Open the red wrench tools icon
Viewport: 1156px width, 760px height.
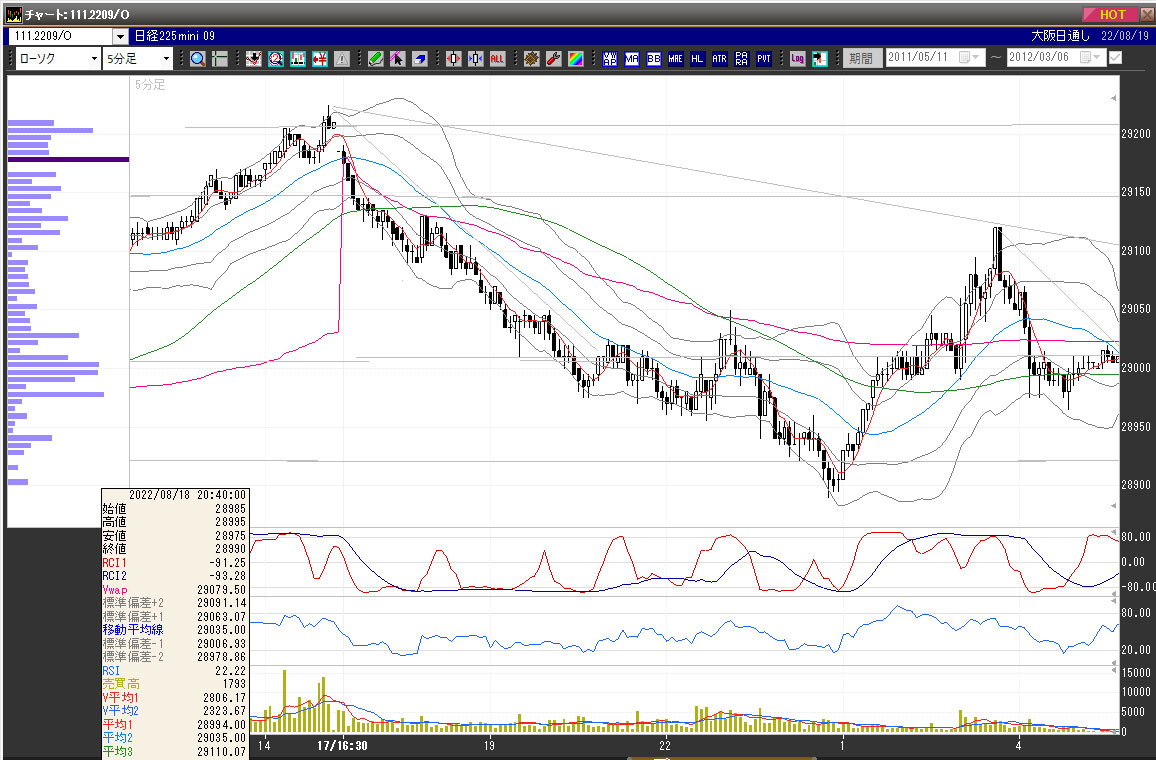[554, 59]
